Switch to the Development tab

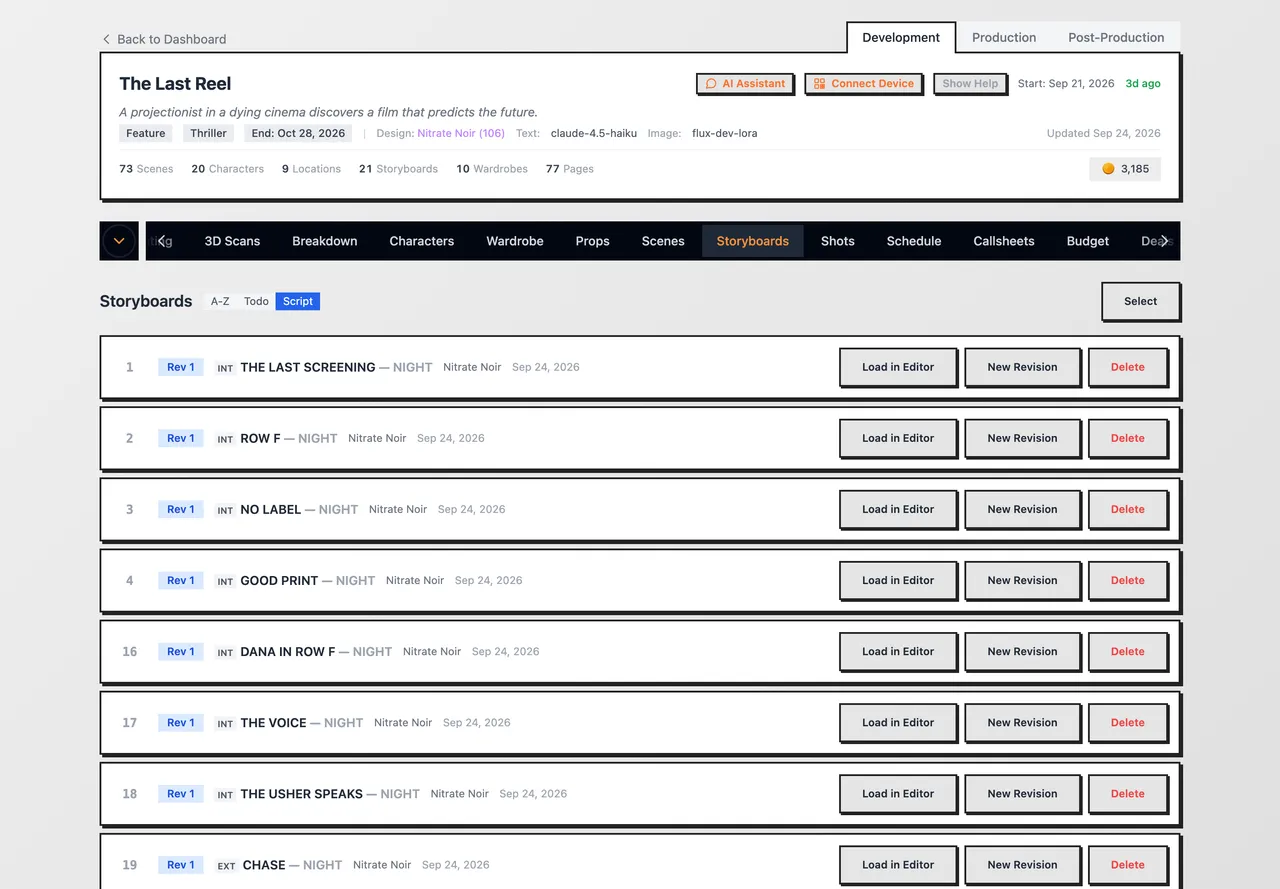pos(901,37)
